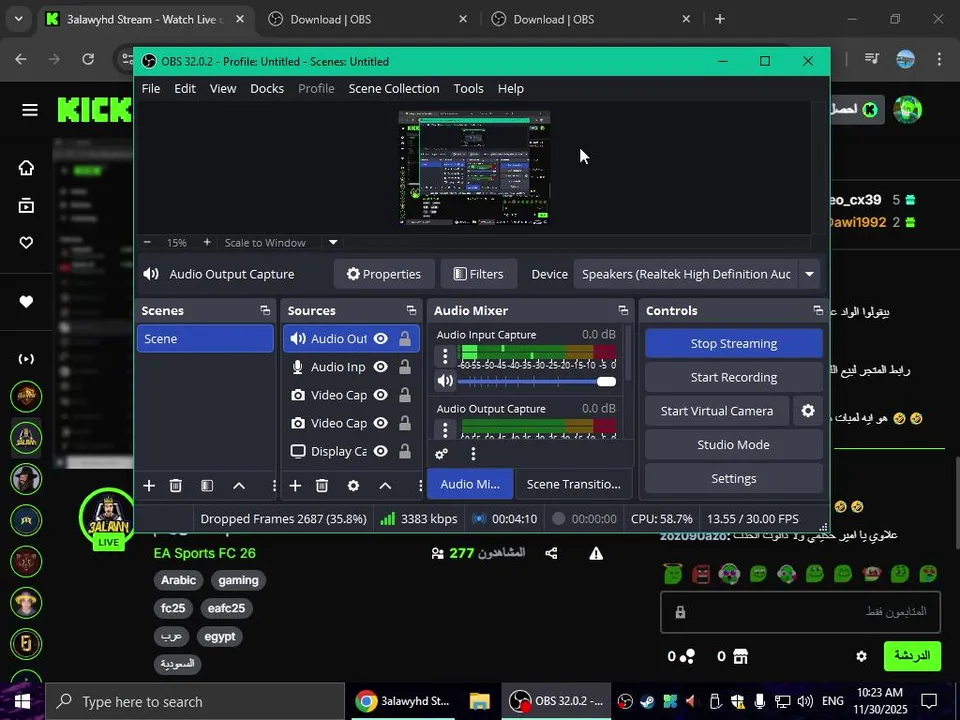This screenshot has height=720, width=960.
Task: Select Scene in Scenes list
Action: pyautogui.click(x=205, y=339)
